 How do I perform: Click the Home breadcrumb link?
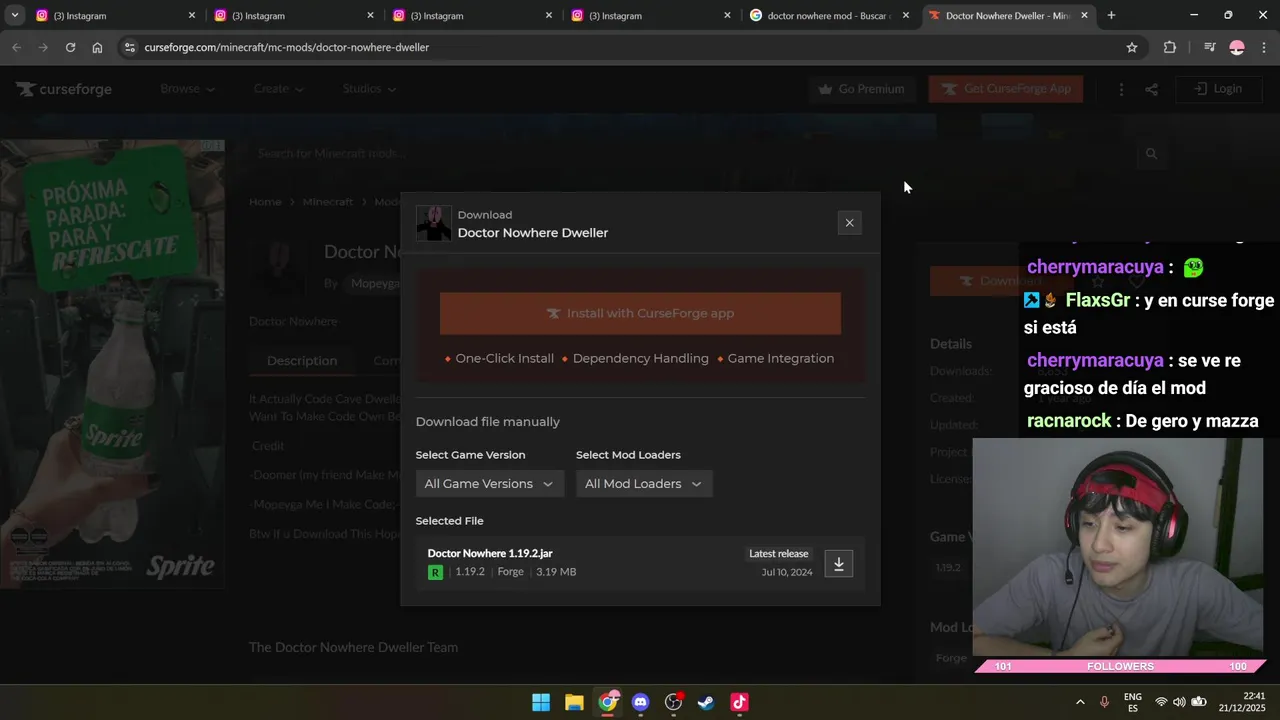265,202
